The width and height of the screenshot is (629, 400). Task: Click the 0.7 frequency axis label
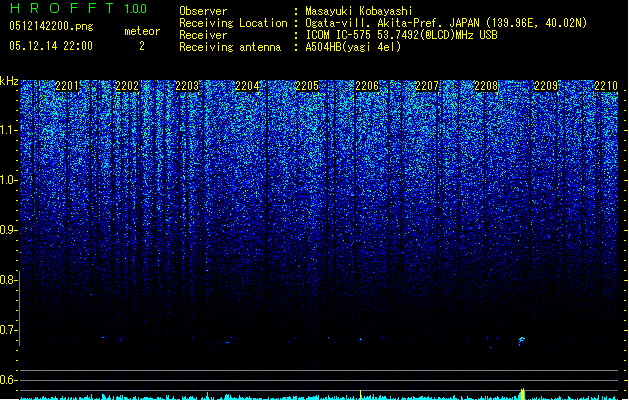tap(8, 330)
